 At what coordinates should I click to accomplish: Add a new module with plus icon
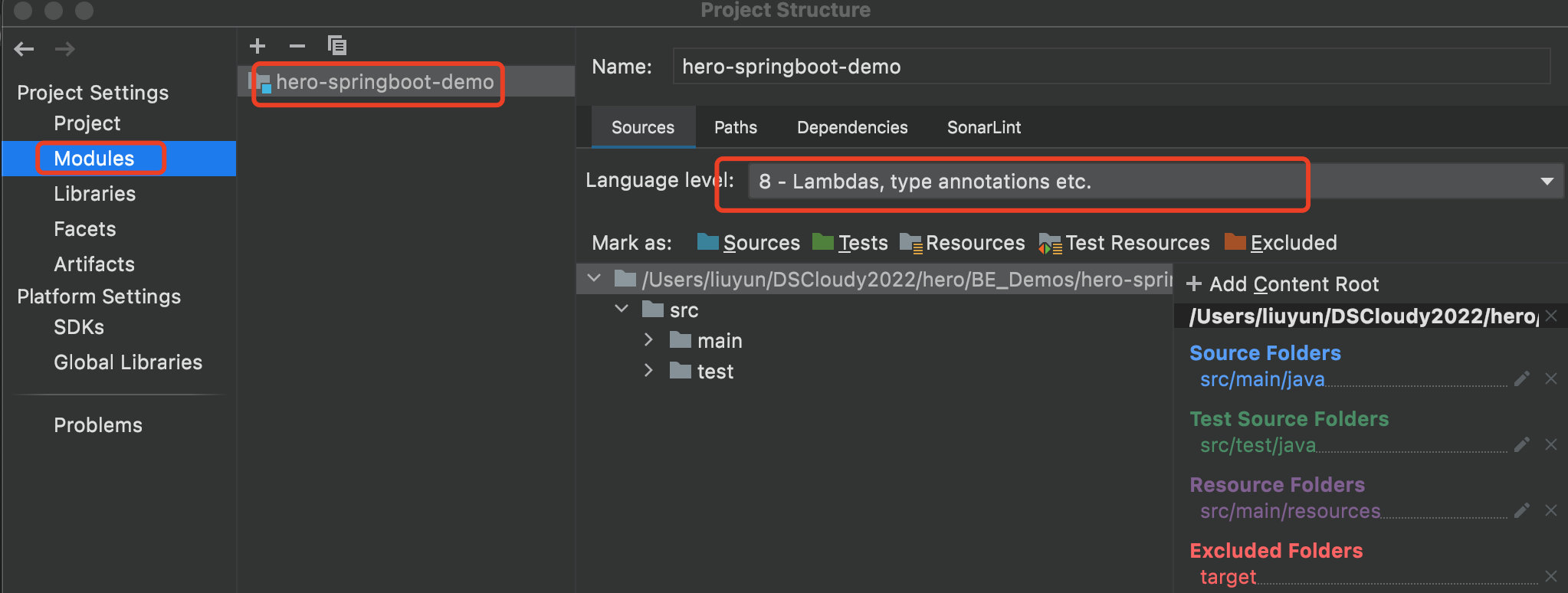pos(258,46)
